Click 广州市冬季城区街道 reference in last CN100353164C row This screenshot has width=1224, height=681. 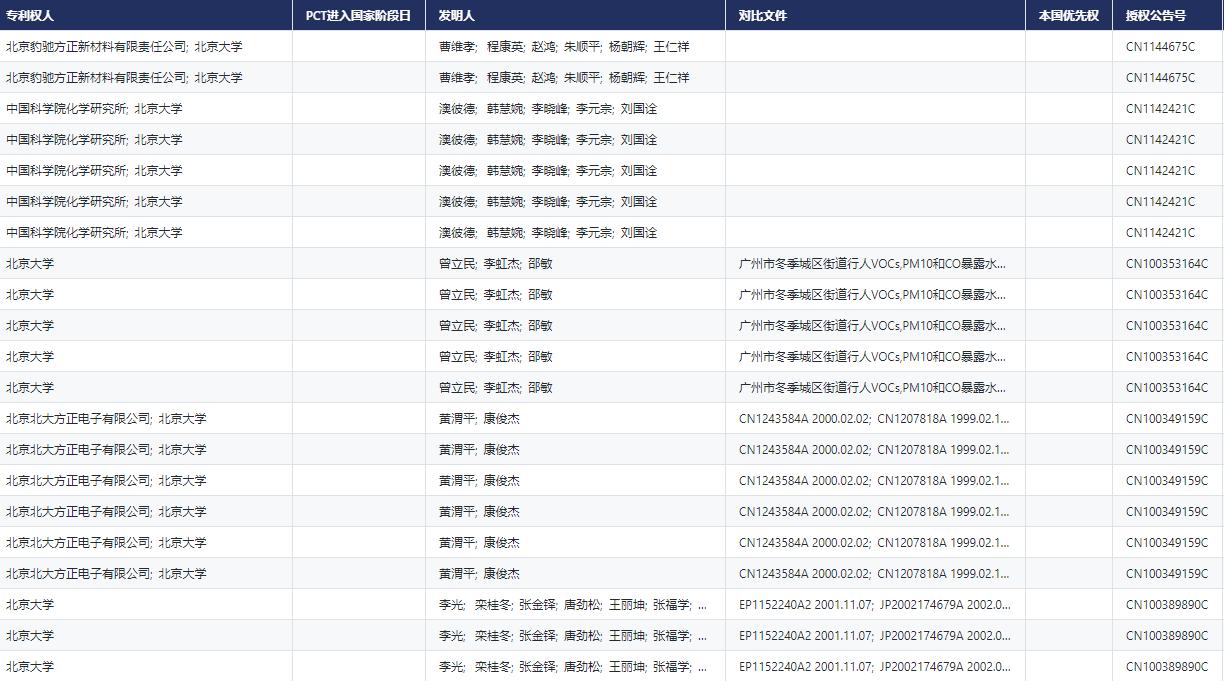click(x=872, y=387)
